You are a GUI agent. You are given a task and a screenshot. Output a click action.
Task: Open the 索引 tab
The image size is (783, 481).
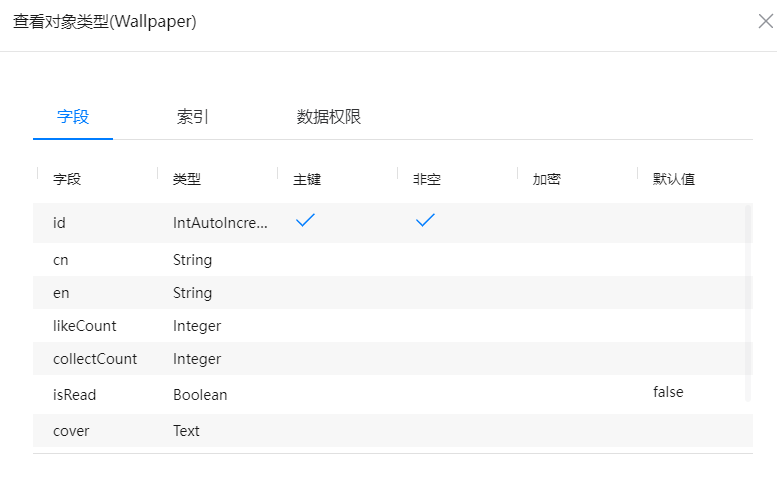193,117
